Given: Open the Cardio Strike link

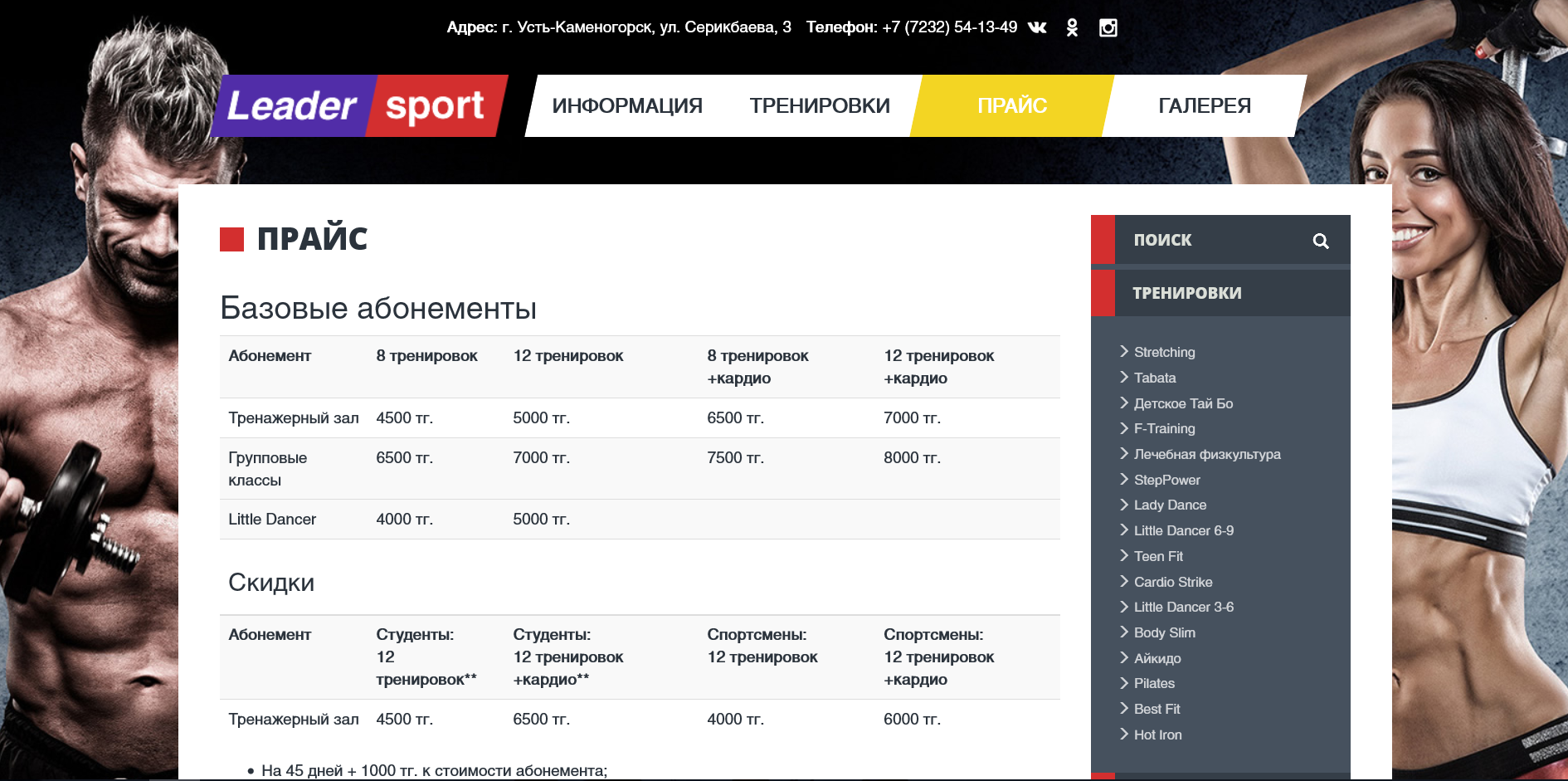Looking at the screenshot, I should [1173, 582].
